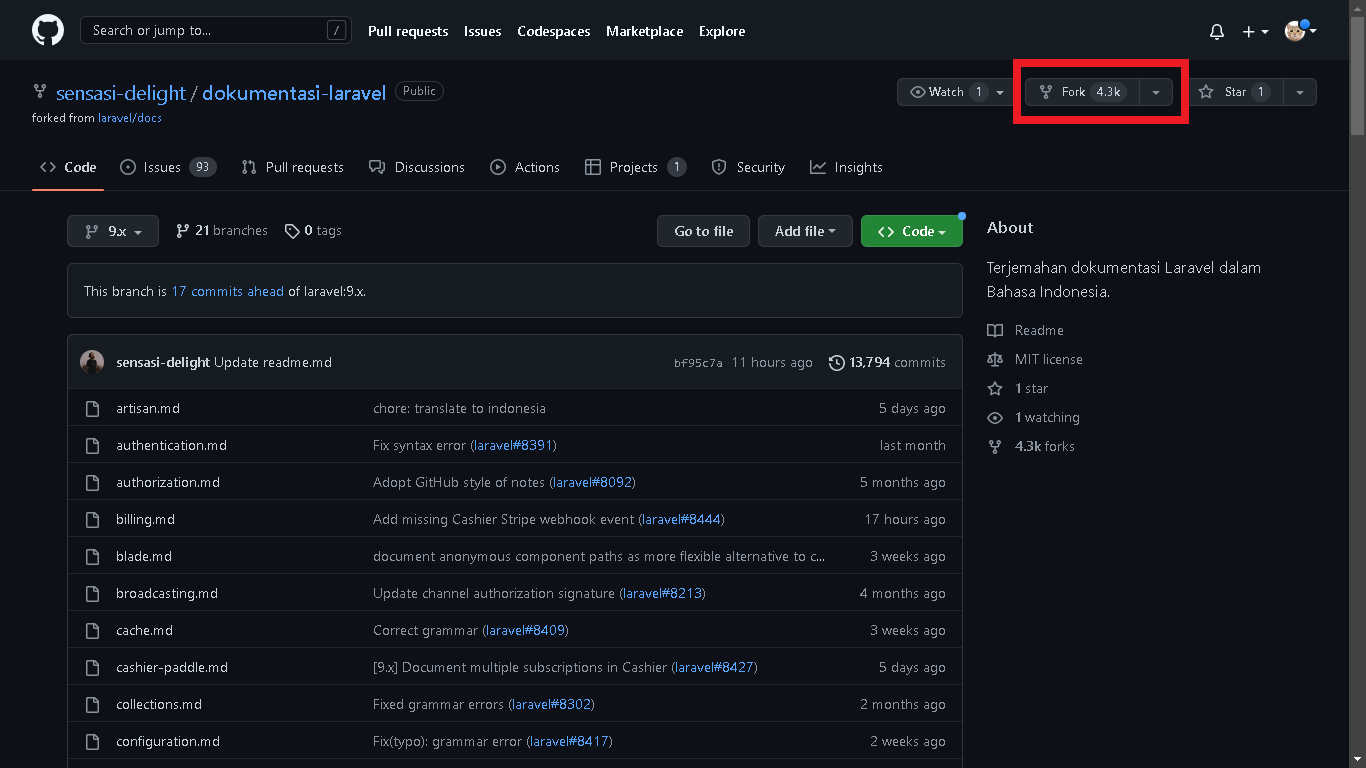This screenshot has width=1366, height=768.
Task: View the 0 tags link
Action: 313,231
